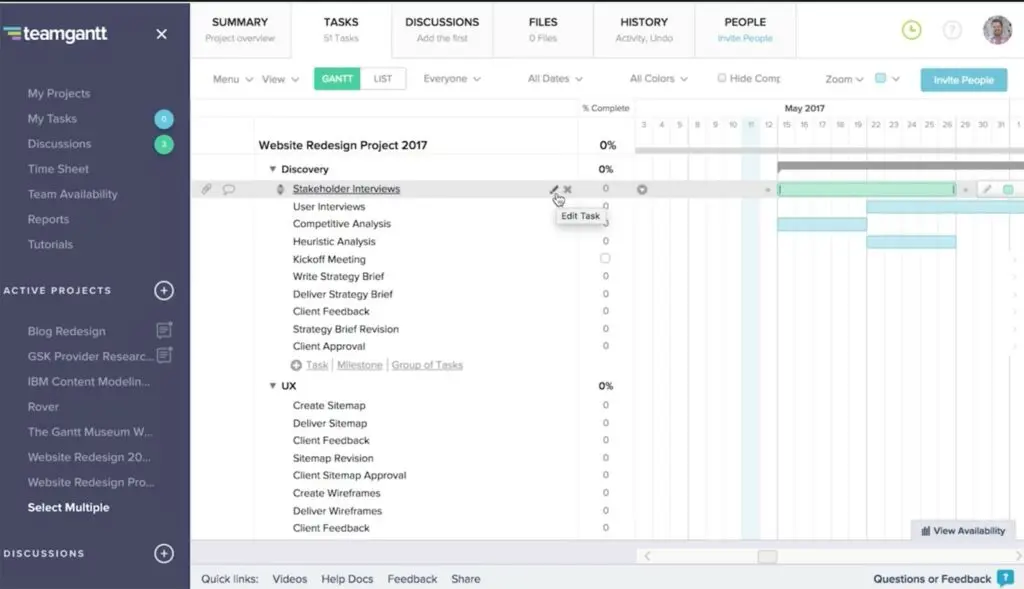Add a Milestone via the link
The width and height of the screenshot is (1024, 589).
pyautogui.click(x=360, y=365)
